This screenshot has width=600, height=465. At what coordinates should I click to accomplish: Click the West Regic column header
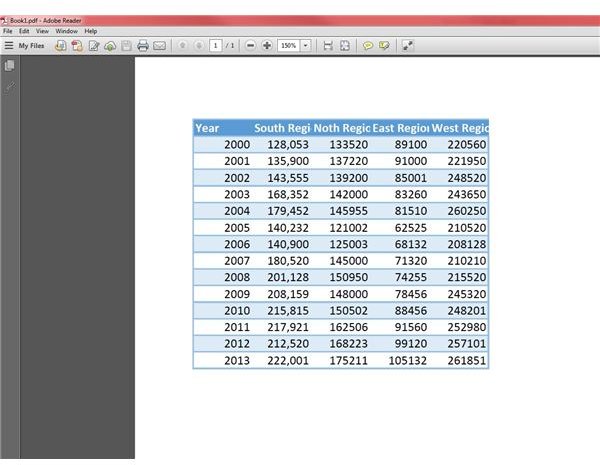[460, 128]
